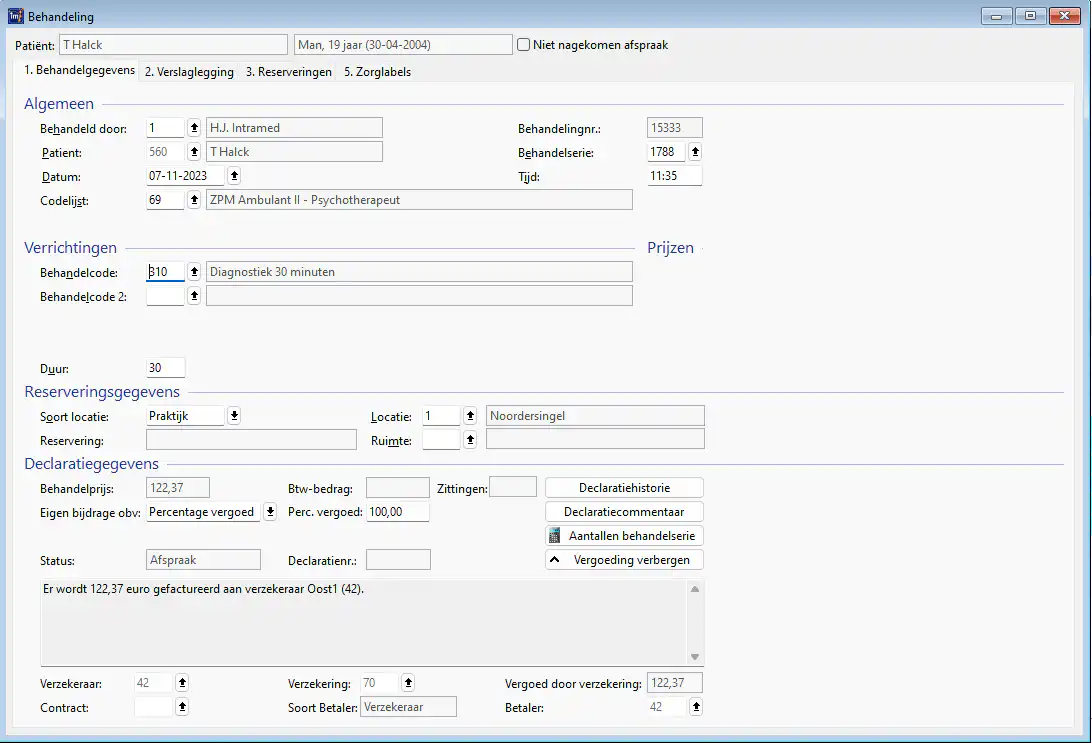Open Declaratiecommentaar
Image resolution: width=1092 pixels, height=743 pixels.
(x=624, y=512)
